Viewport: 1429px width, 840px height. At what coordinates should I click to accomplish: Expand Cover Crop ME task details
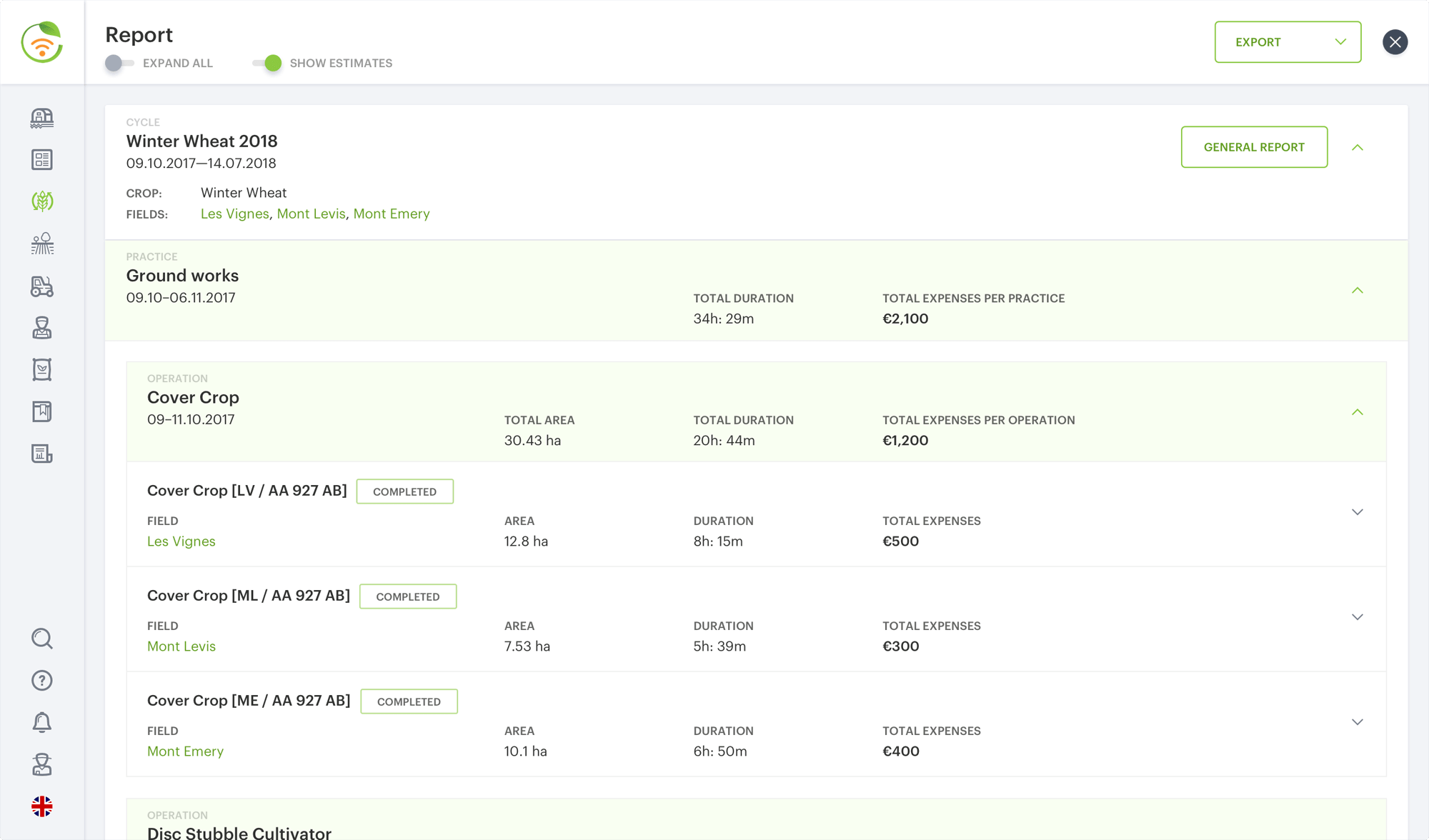(x=1358, y=722)
